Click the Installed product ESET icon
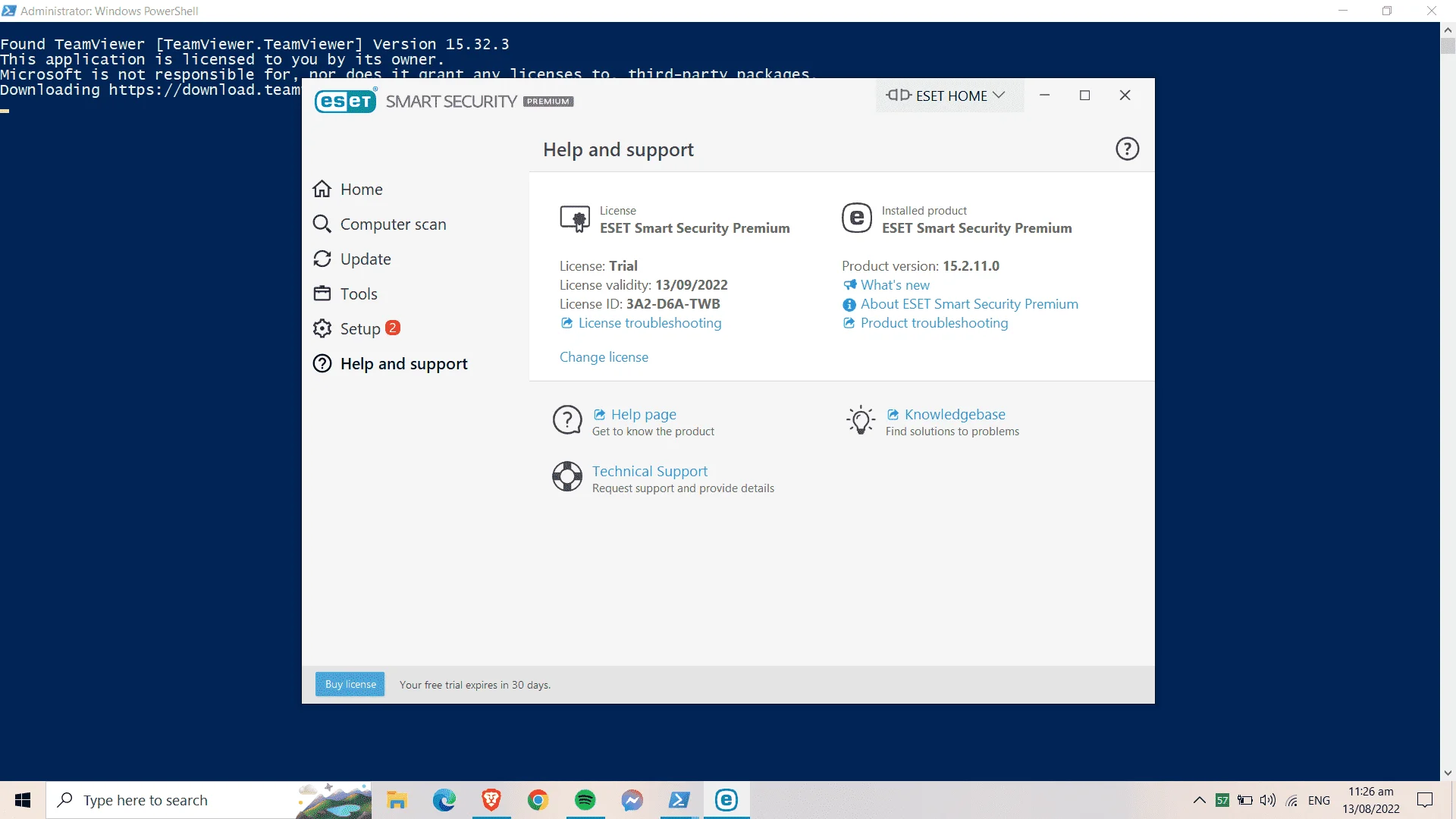1456x819 pixels. [x=857, y=218]
